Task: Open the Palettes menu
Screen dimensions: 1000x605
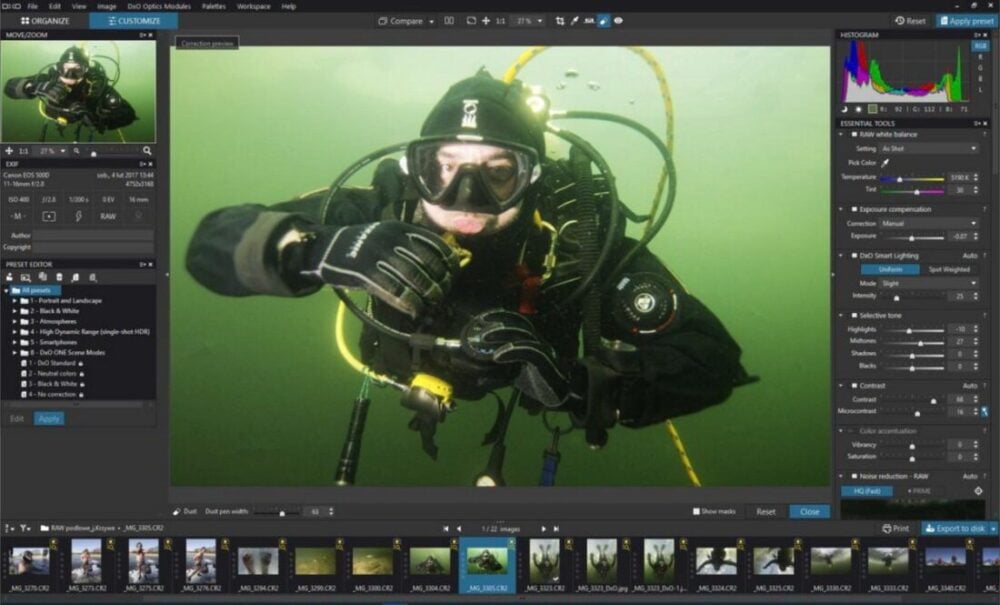Action: click(214, 6)
